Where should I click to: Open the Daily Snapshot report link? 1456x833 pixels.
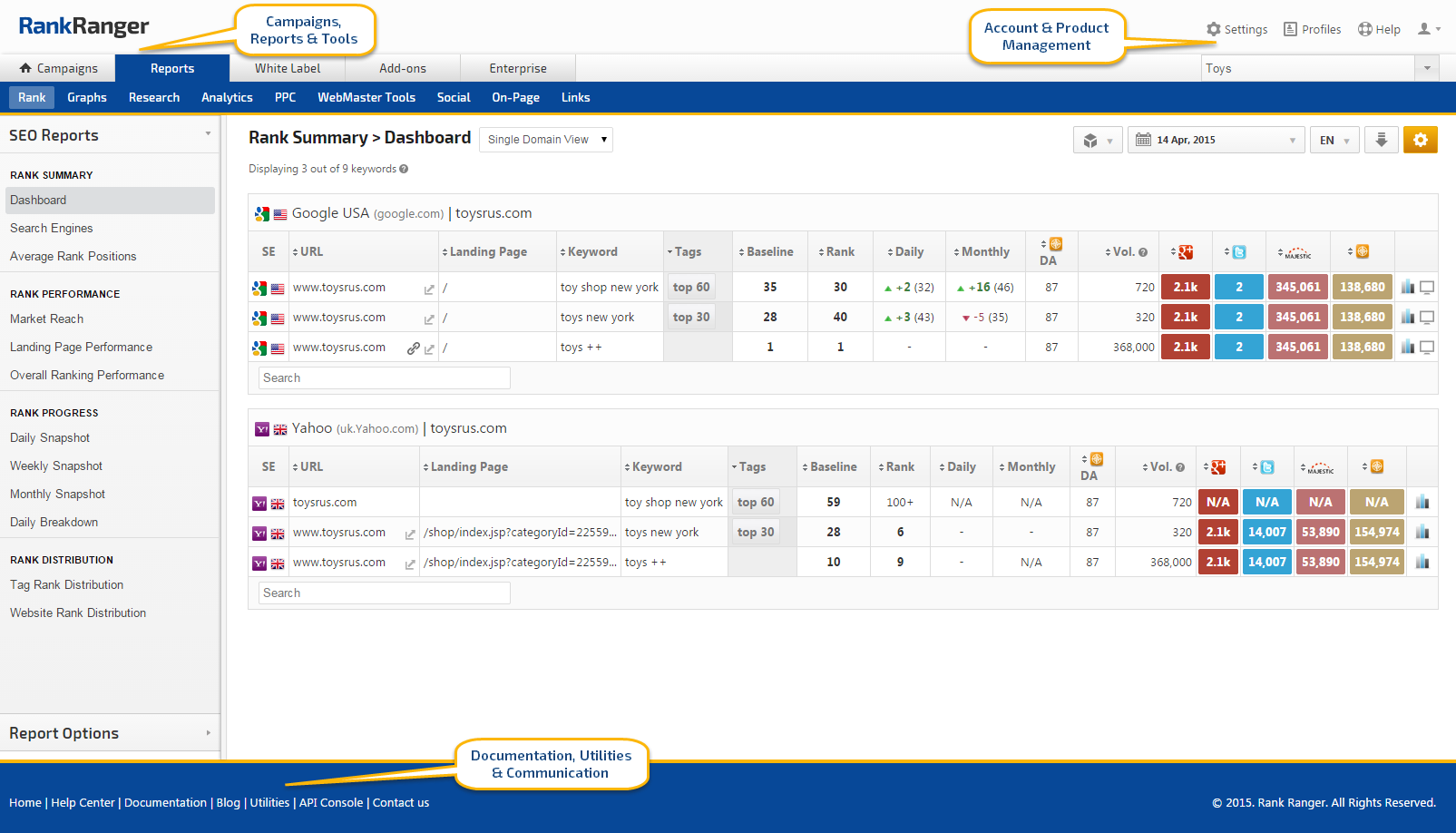(x=50, y=437)
